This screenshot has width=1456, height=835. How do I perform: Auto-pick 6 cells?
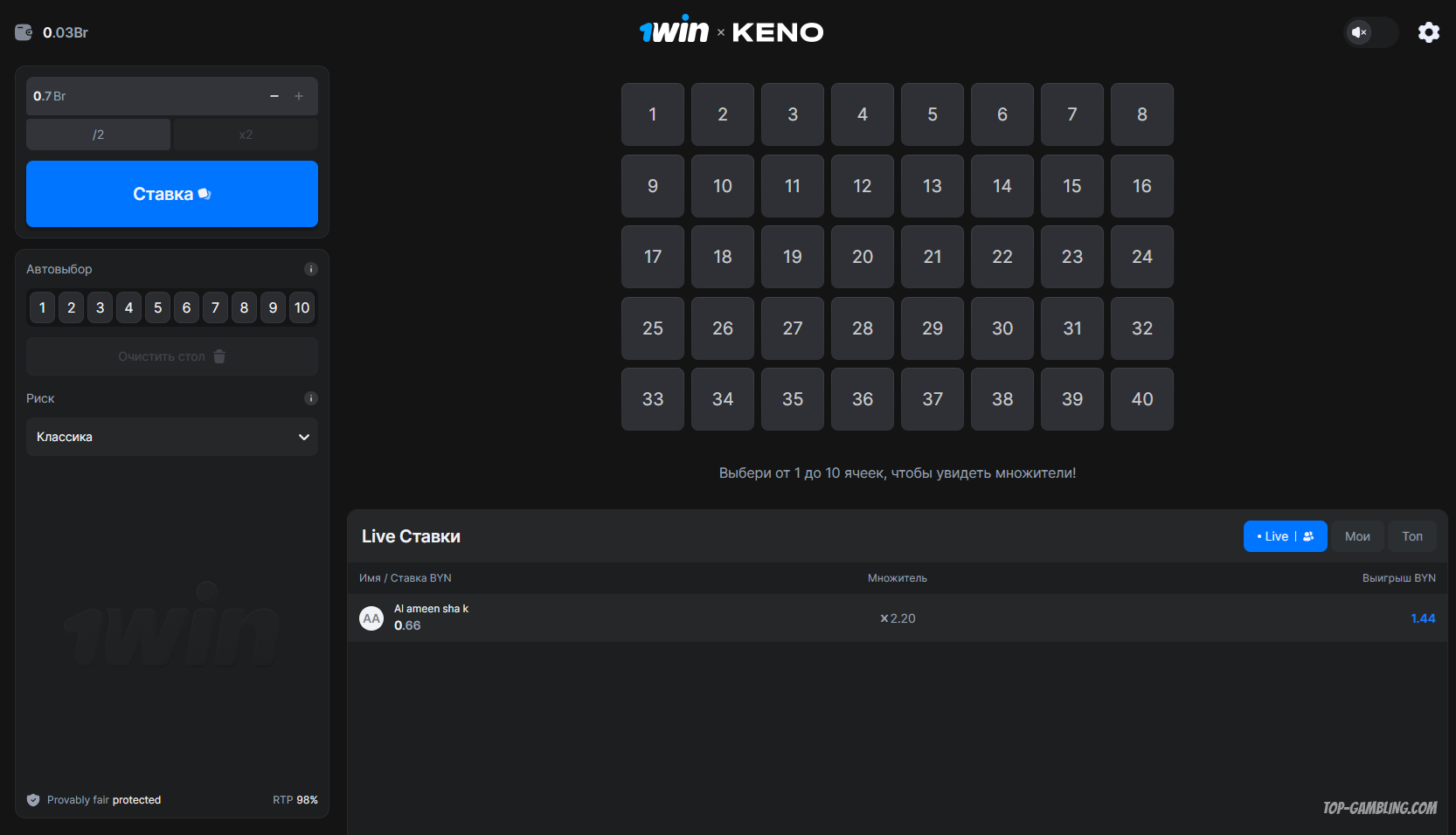186,307
